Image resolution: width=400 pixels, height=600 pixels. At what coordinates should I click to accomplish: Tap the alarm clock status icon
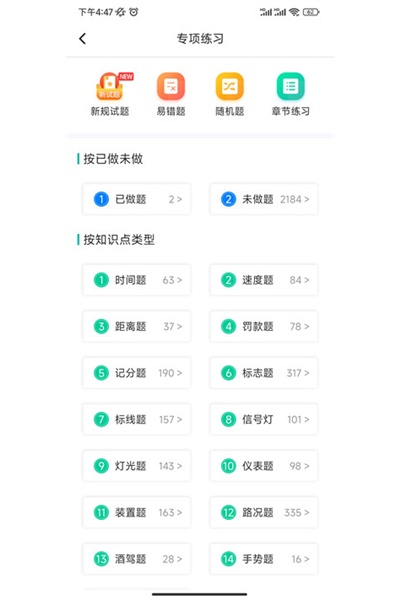click(134, 12)
